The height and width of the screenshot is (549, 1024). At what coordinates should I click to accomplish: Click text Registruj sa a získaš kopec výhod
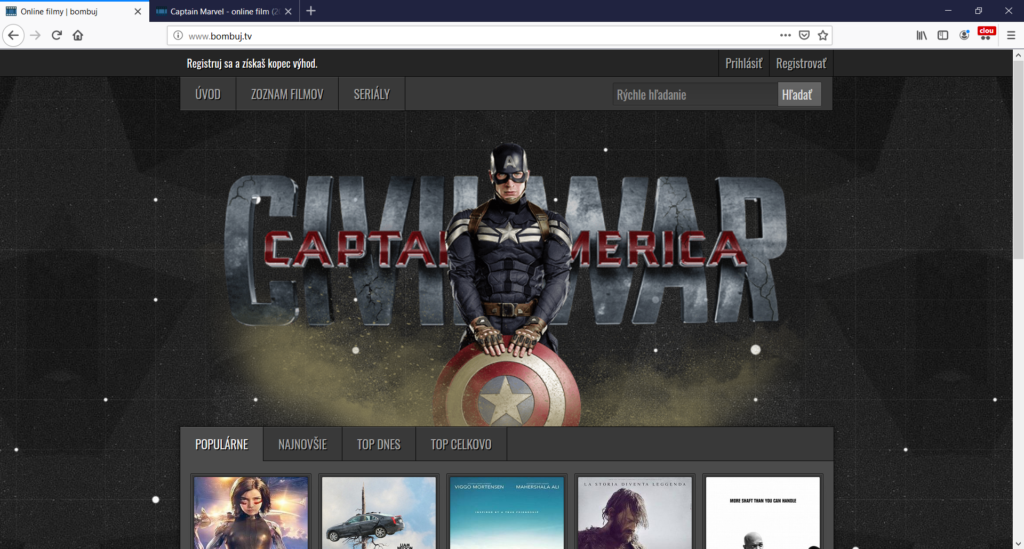coord(252,63)
